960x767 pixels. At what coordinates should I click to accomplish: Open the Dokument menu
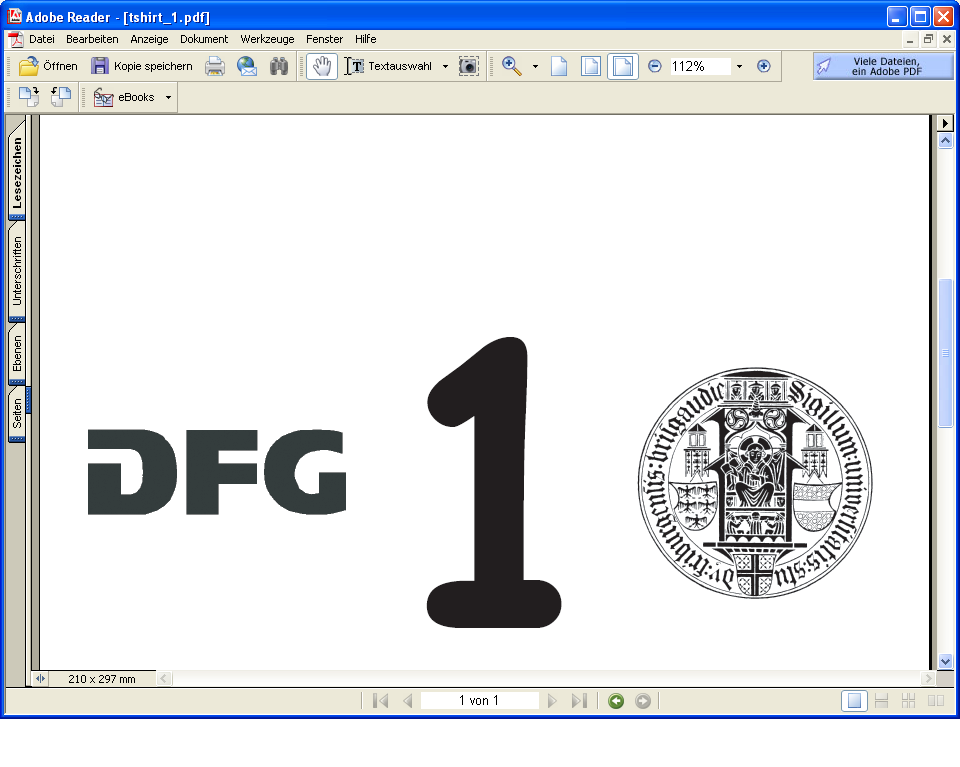pos(204,39)
